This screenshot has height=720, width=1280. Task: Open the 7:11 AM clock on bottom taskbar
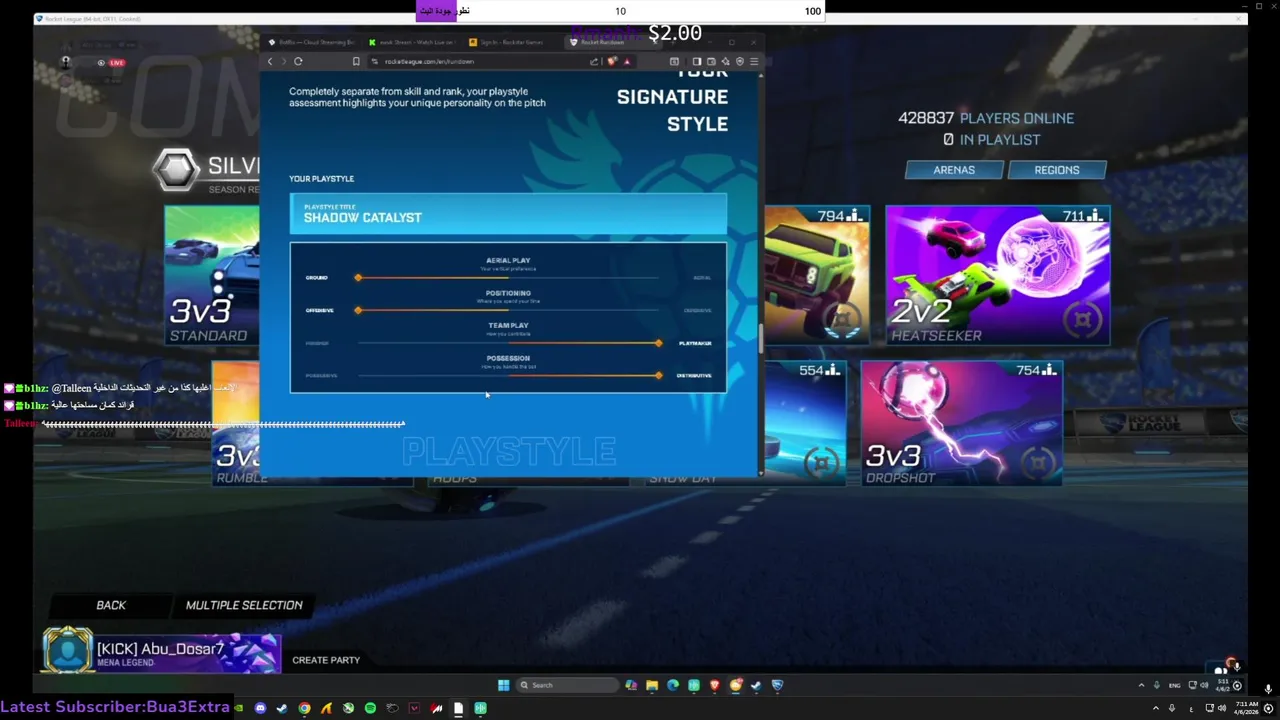click(x=1246, y=708)
